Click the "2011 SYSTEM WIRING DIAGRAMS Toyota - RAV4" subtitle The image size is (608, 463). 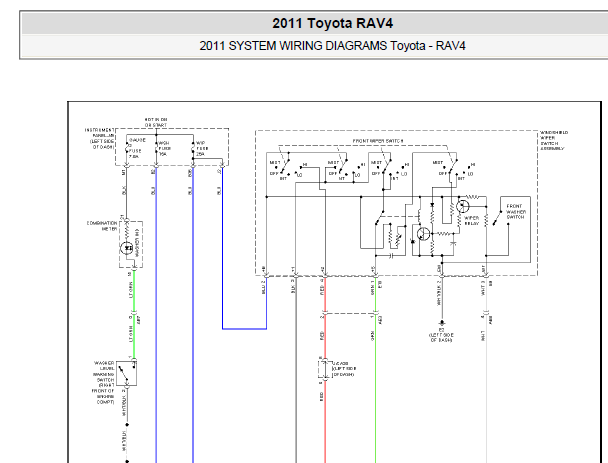click(332, 46)
